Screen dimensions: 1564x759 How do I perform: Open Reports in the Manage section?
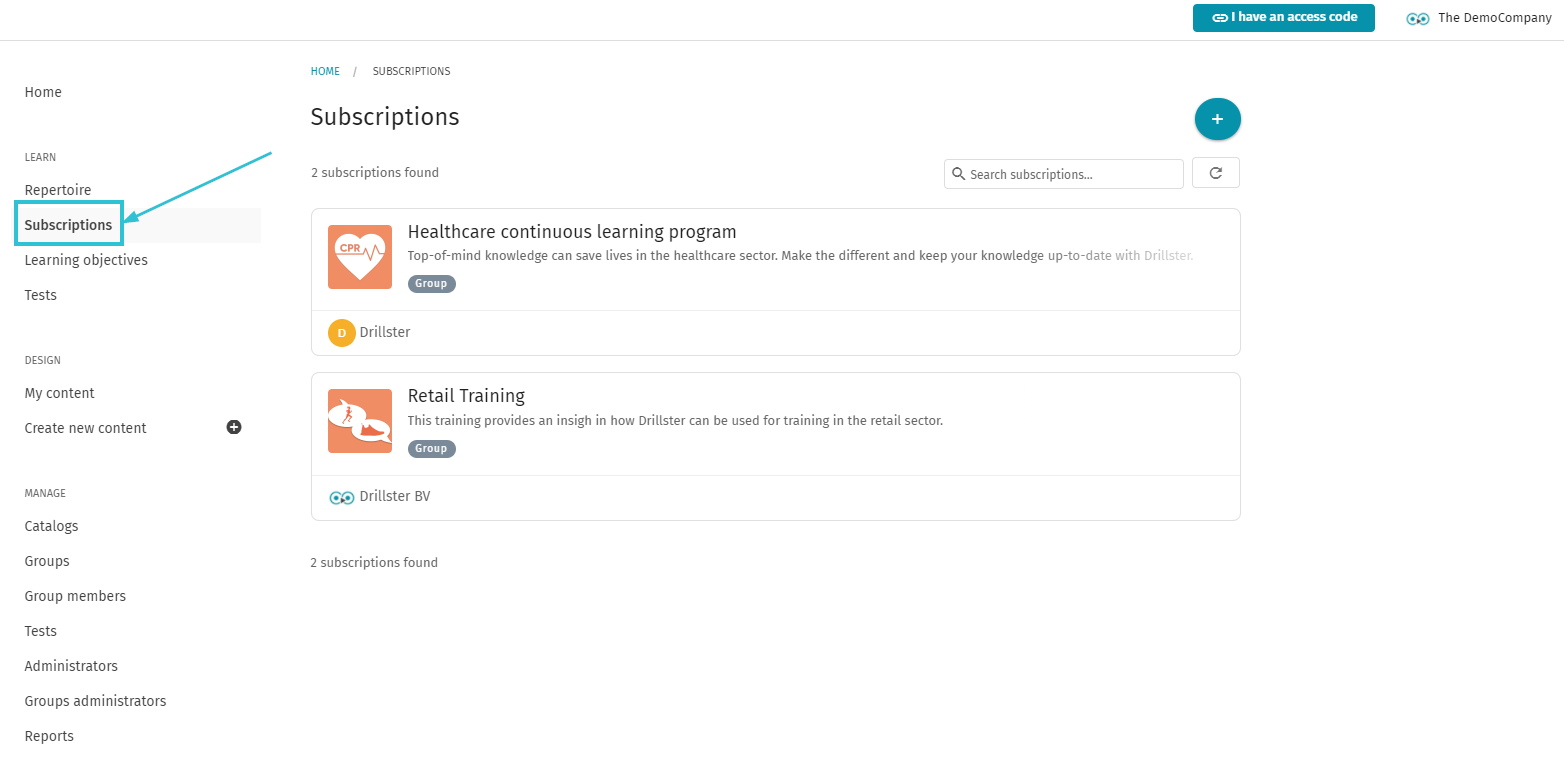[50, 736]
